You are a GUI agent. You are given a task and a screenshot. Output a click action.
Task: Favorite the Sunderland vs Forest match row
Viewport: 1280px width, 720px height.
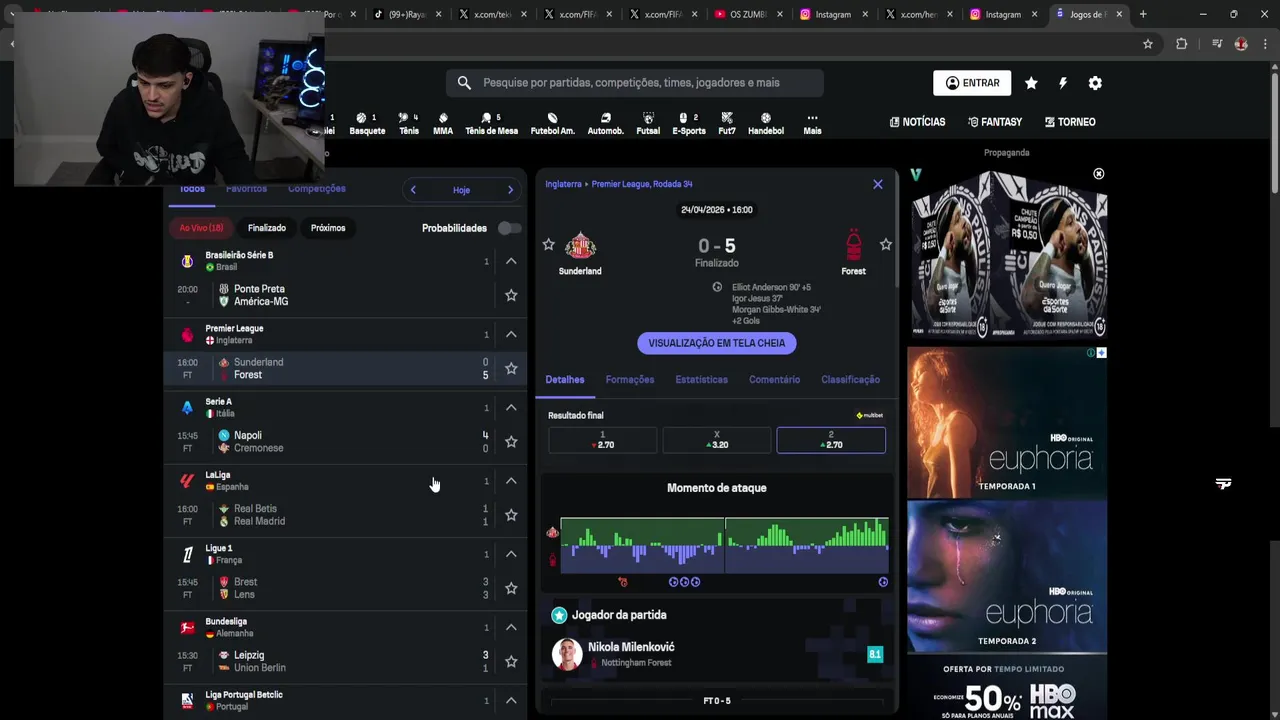click(511, 368)
